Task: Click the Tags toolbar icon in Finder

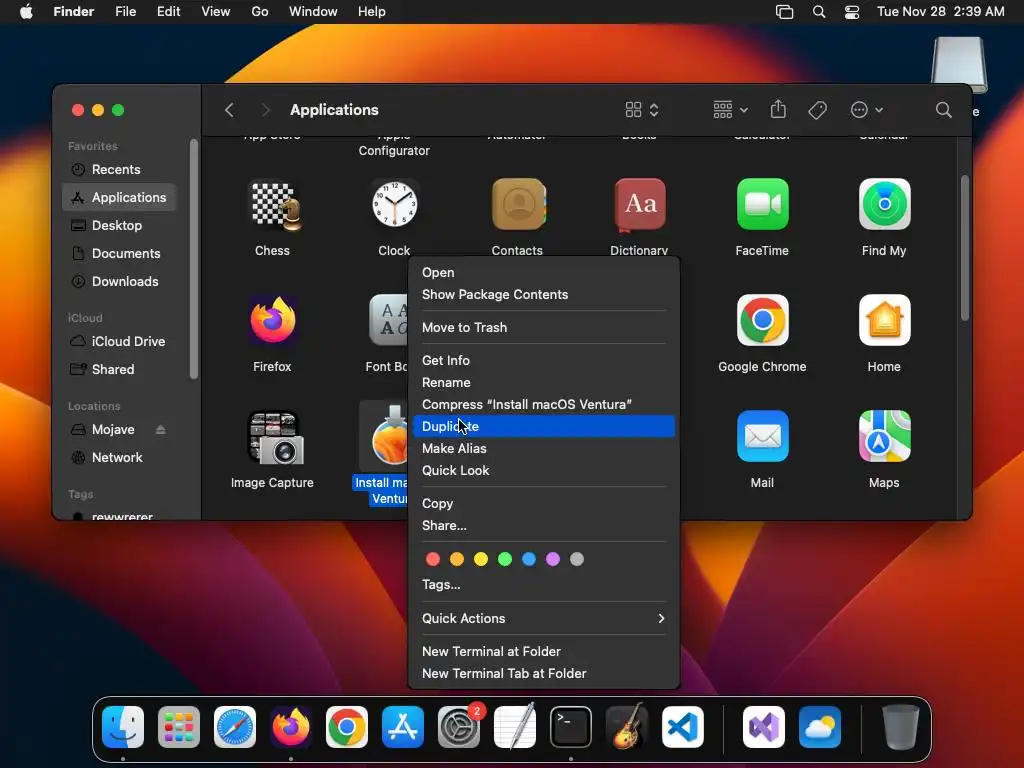Action: click(x=817, y=110)
